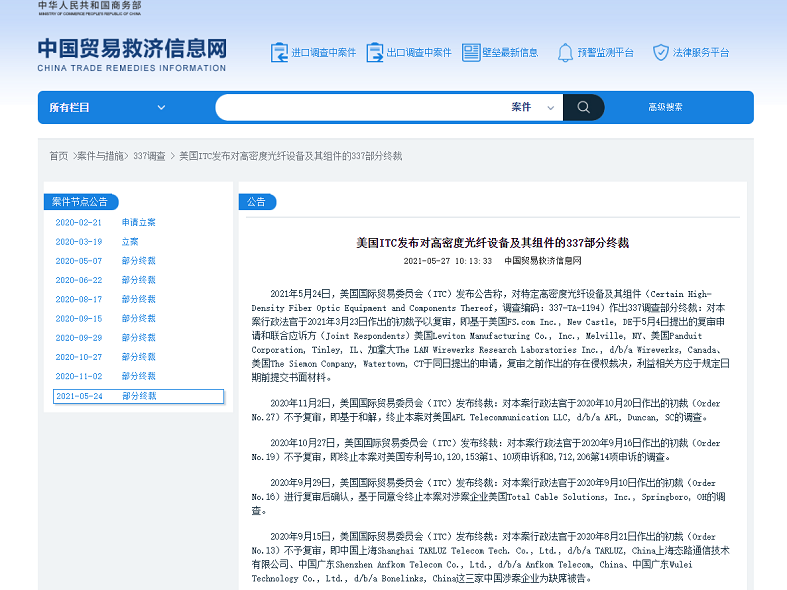Click the publish time 2021-05-27 10:13:33
The height and width of the screenshot is (590, 787).
click(x=448, y=261)
